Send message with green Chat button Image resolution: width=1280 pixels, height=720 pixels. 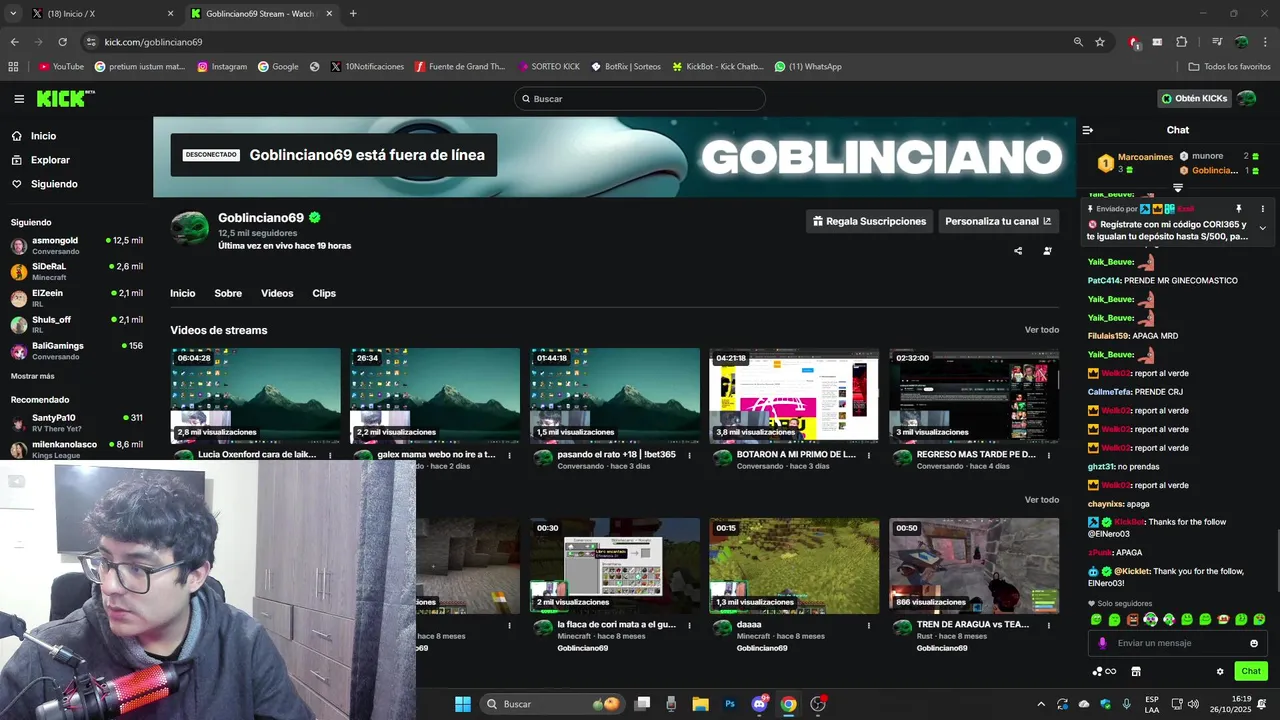tap(1251, 671)
